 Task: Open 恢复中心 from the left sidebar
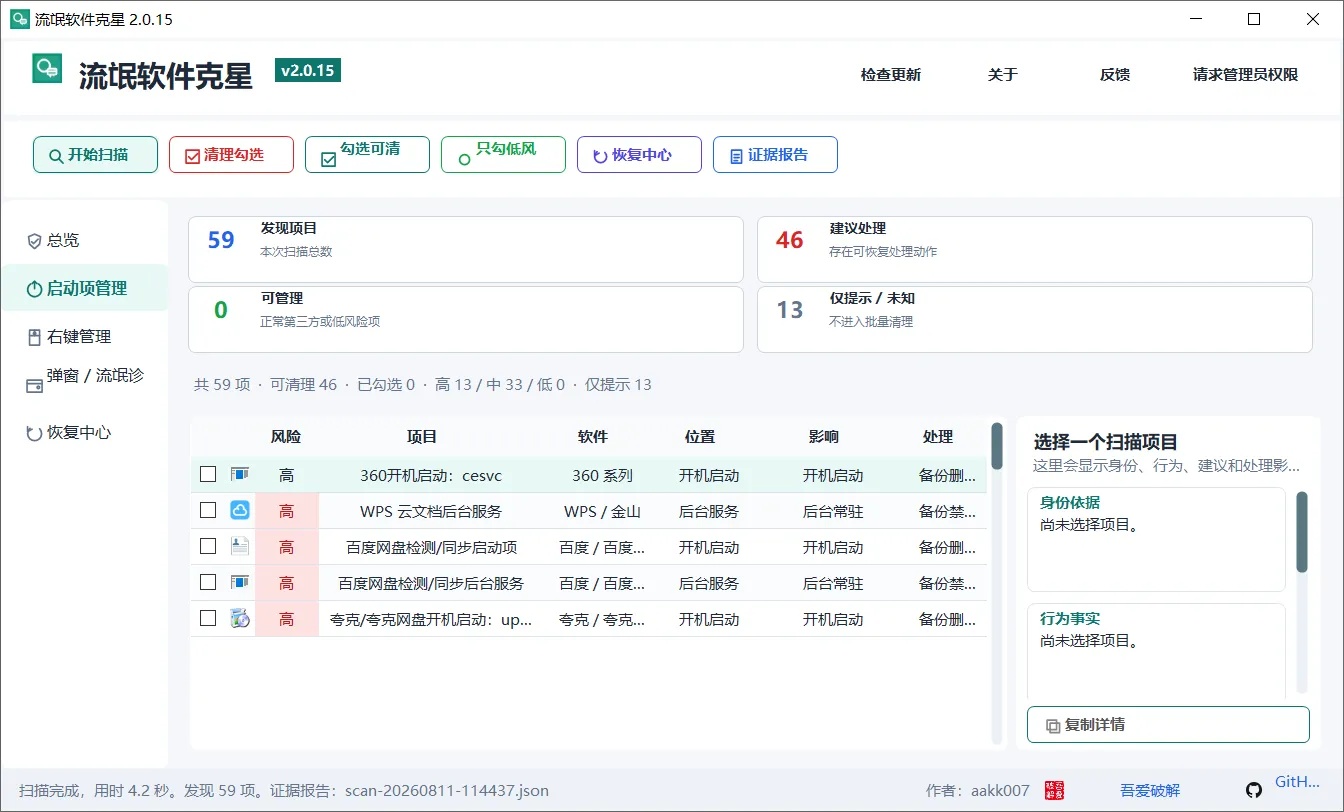coord(85,433)
